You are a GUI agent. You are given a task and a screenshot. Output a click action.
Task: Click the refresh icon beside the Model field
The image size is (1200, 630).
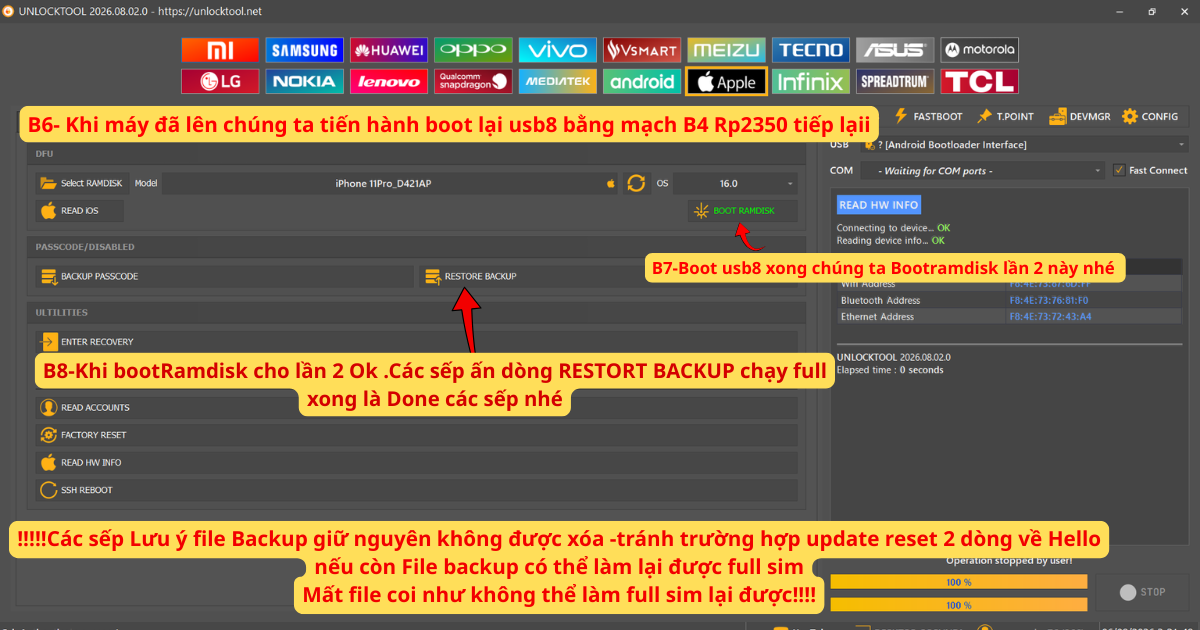pyautogui.click(x=636, y=183)
